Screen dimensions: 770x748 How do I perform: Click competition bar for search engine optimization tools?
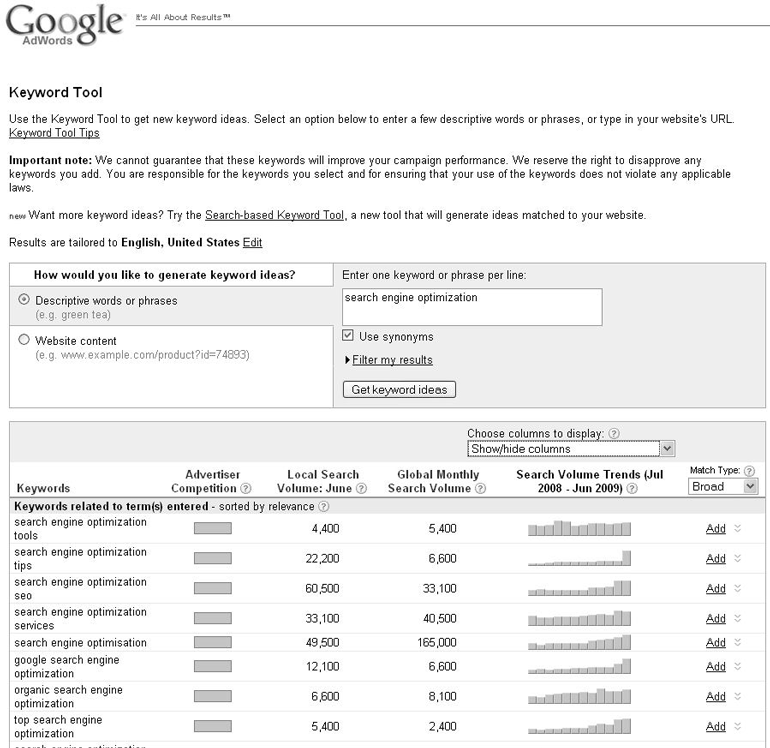213,528
